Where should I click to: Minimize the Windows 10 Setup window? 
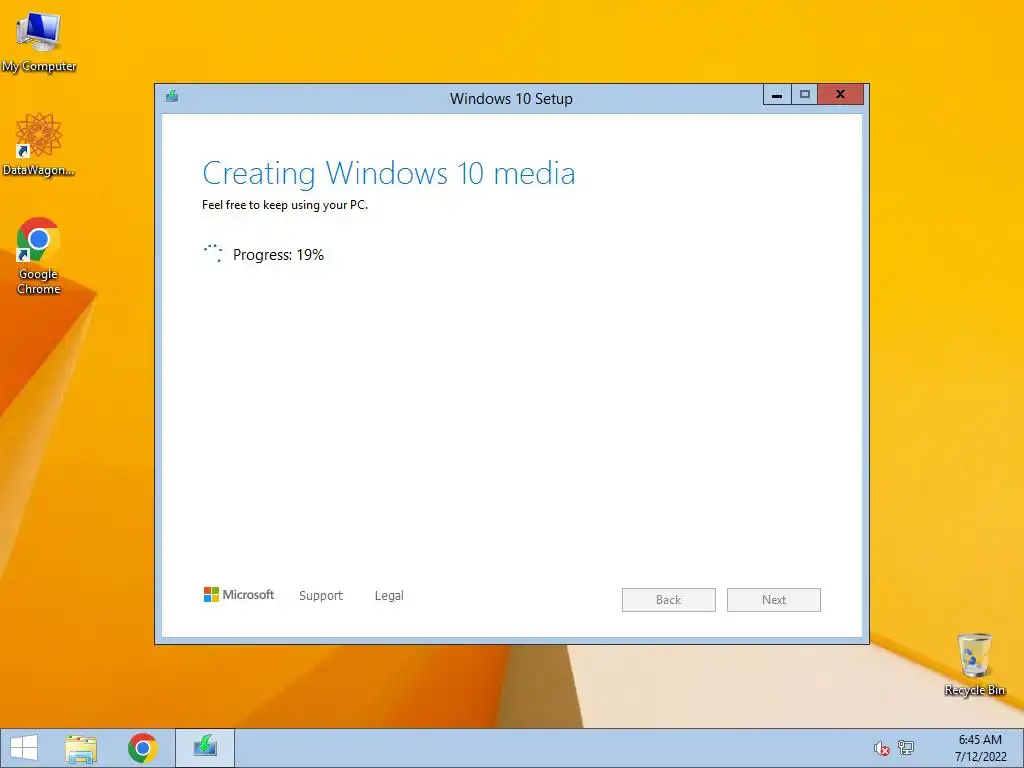tap(777, 95)
